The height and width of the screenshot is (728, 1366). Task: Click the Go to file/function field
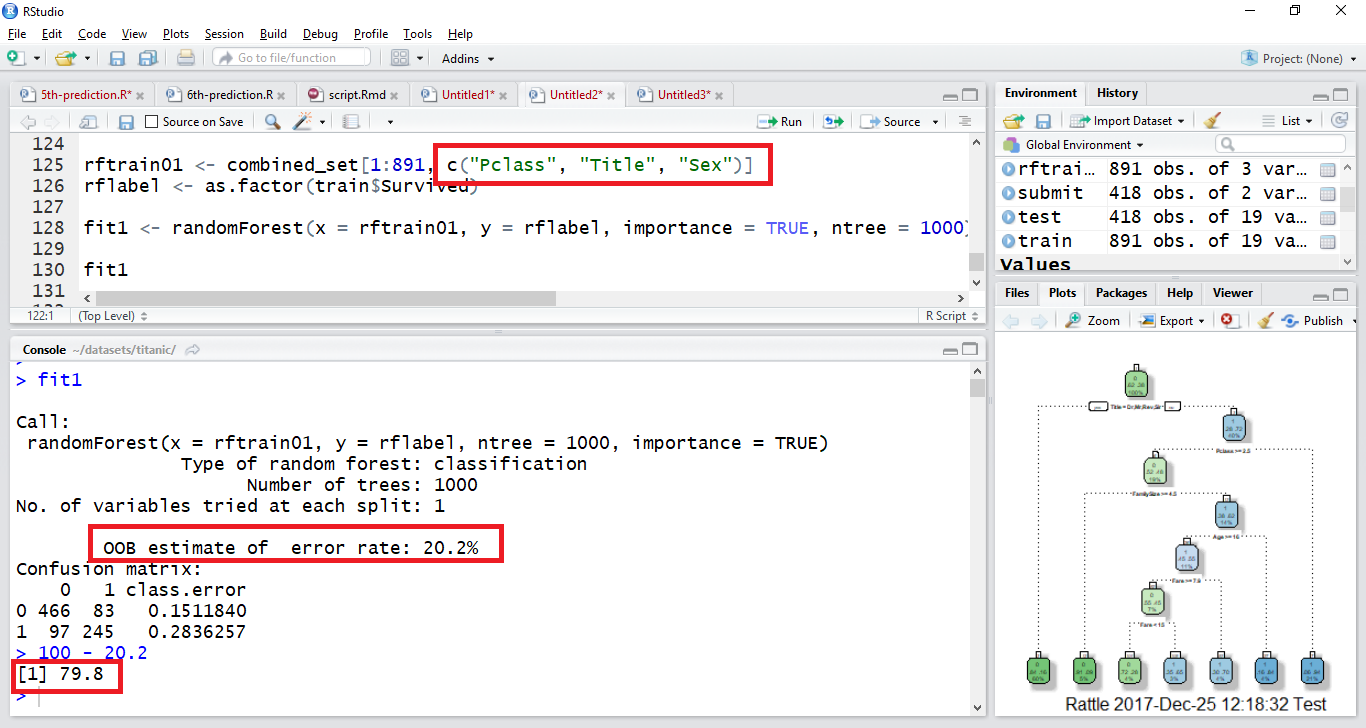pyautogui.click(x=292, y=58)
